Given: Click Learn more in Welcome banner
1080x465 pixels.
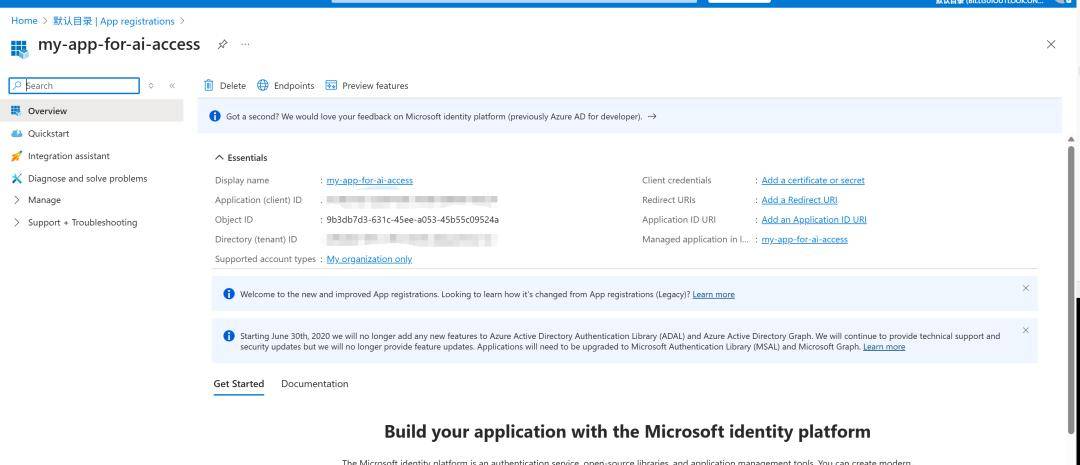Looking at the screenshot, I should pos(714,294).
